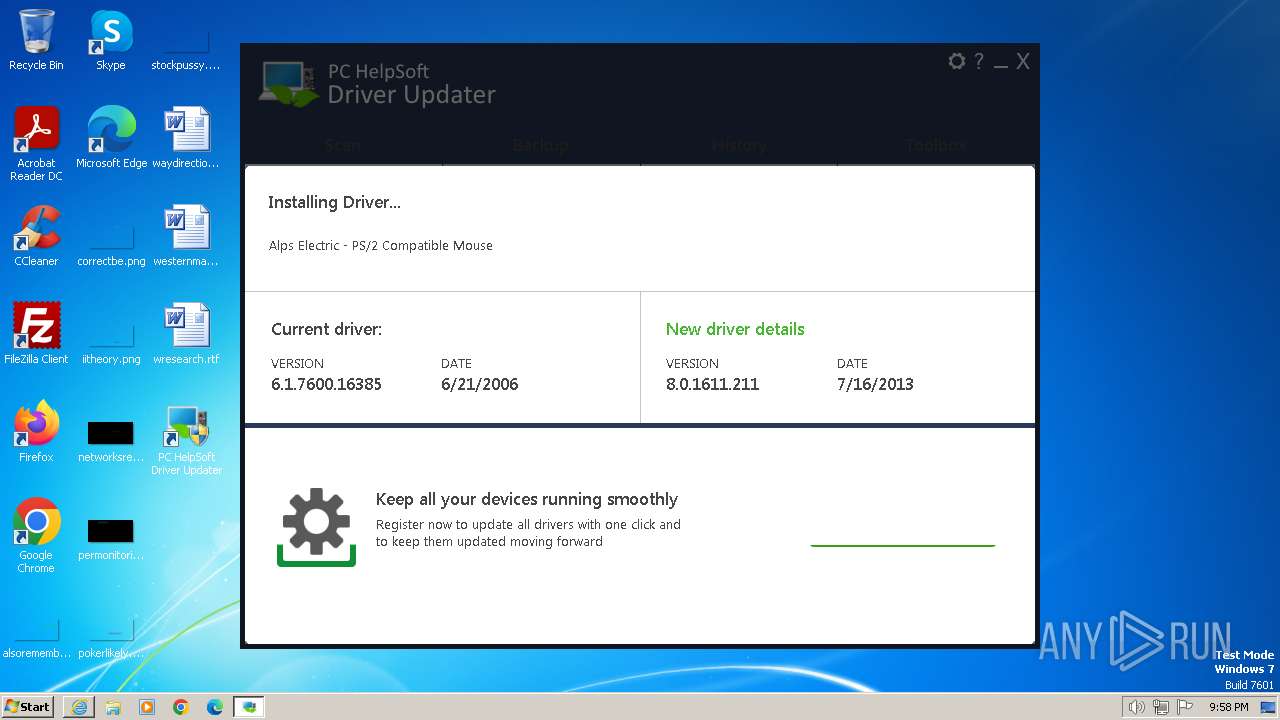Switch to the Toolbox tab

click(x=936, y=145)
